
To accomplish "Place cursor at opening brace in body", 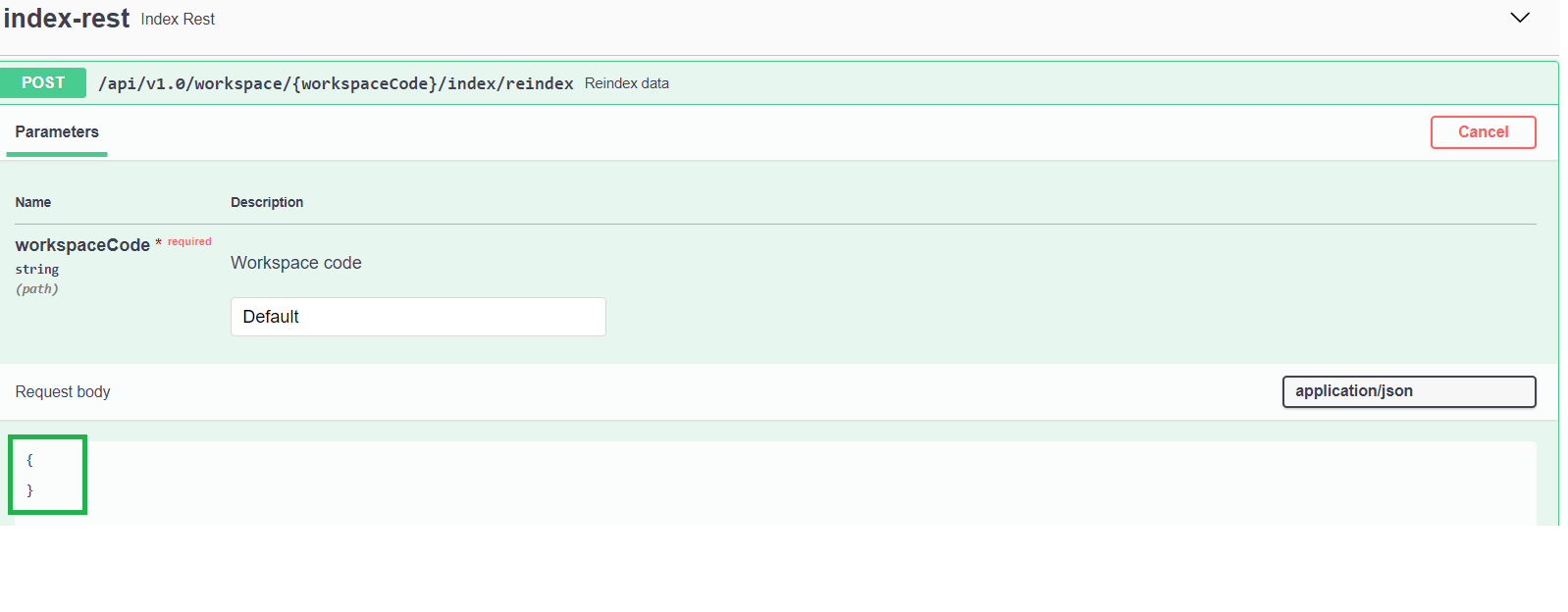I will (30, 460).
